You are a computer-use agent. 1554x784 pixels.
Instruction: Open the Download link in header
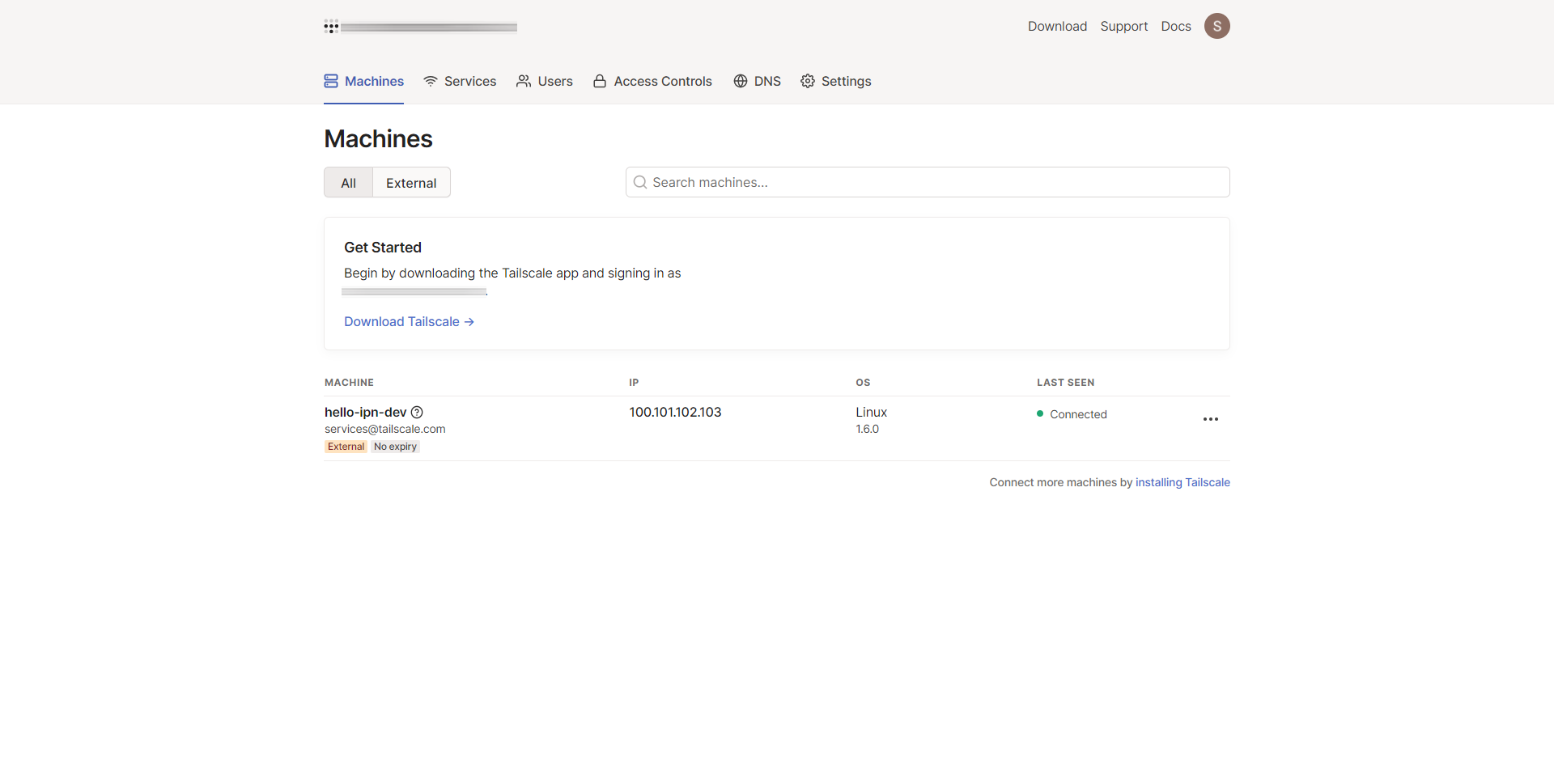[1057, 26]
